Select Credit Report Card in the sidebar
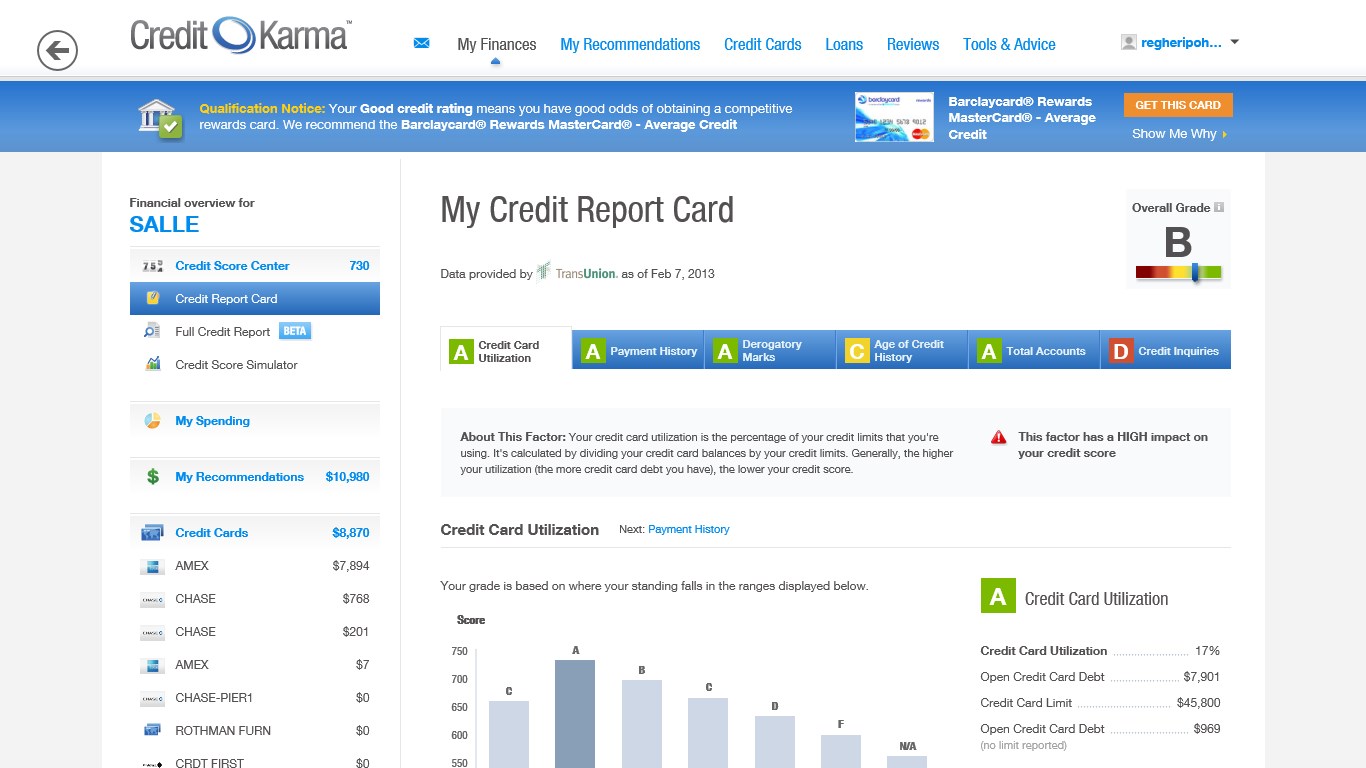The width and height of the screenshot is (1366, 768). tap(255, 299)
